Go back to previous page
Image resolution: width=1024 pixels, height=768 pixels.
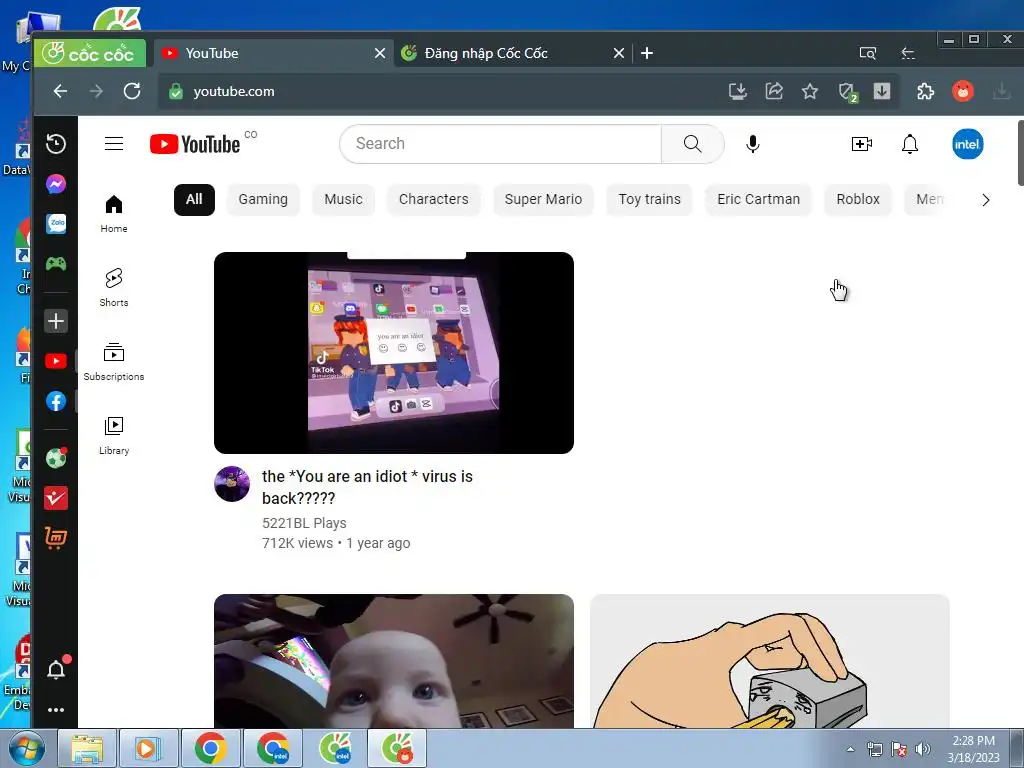point(60,91)
